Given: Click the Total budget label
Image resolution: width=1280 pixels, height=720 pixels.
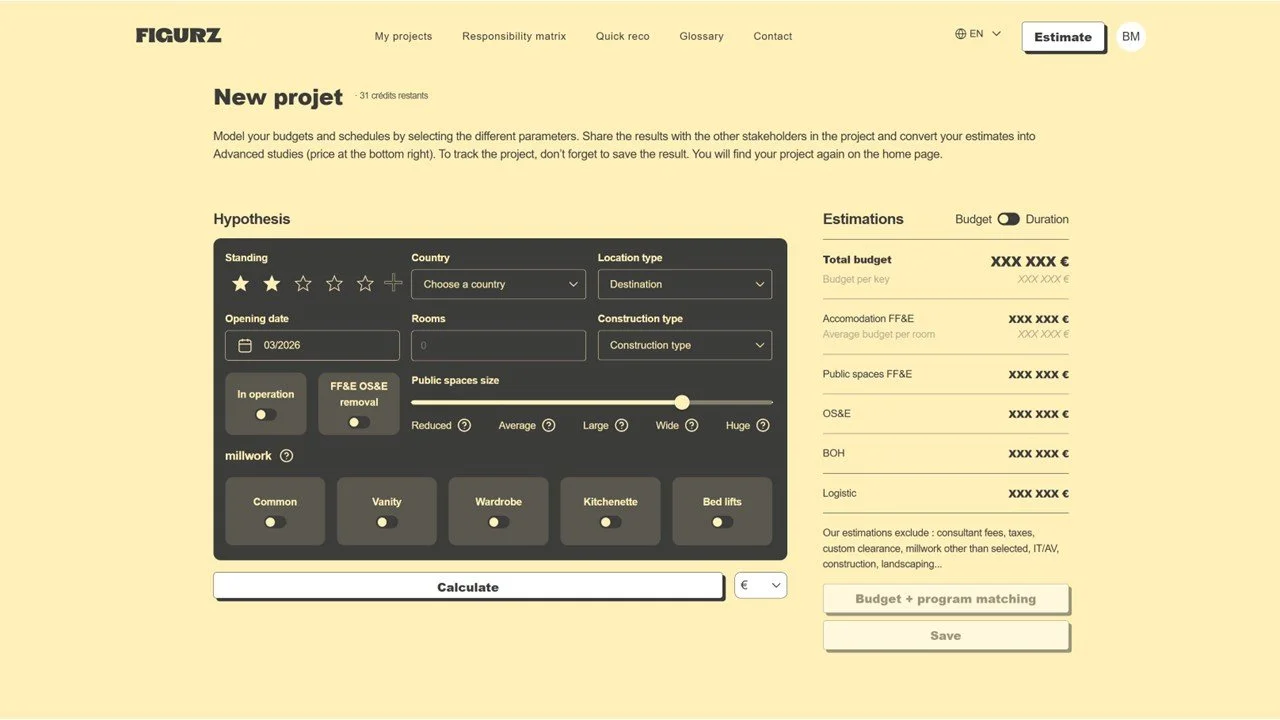Looking at the screenshot, I should pyautogui.click(x=857, y=260).
